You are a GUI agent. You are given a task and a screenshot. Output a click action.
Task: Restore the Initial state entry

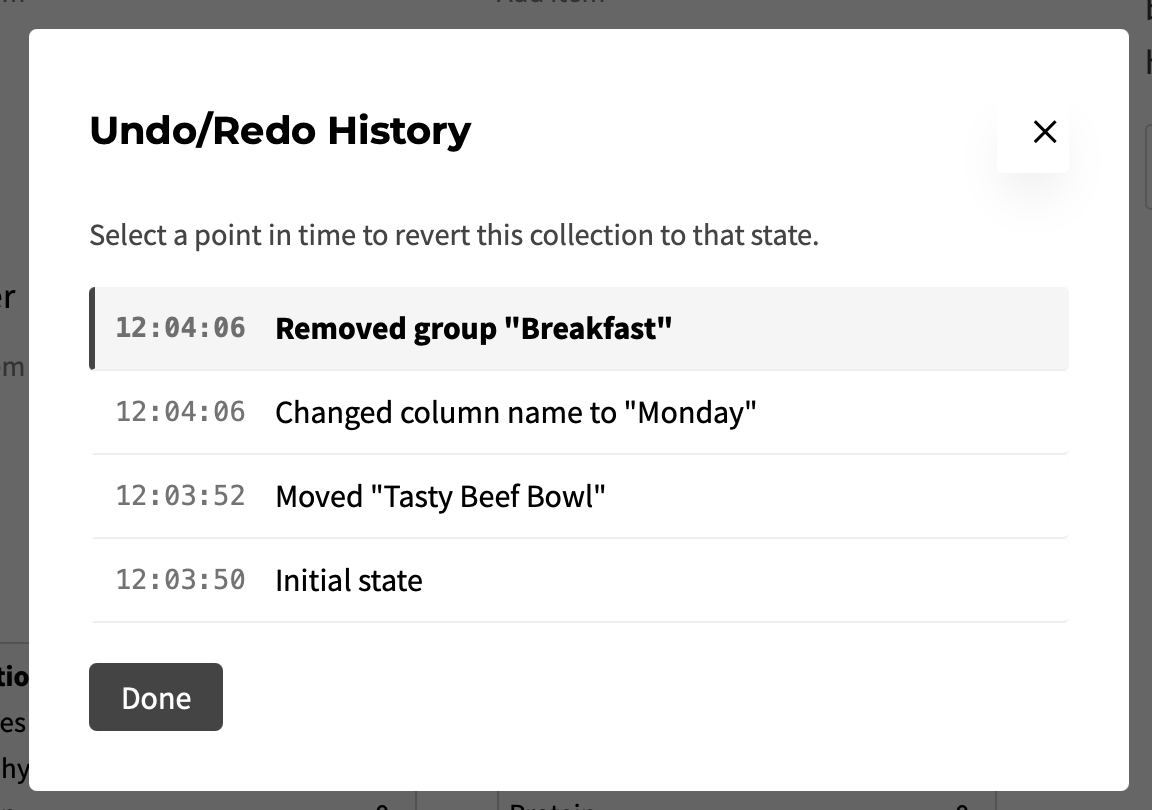348,580
